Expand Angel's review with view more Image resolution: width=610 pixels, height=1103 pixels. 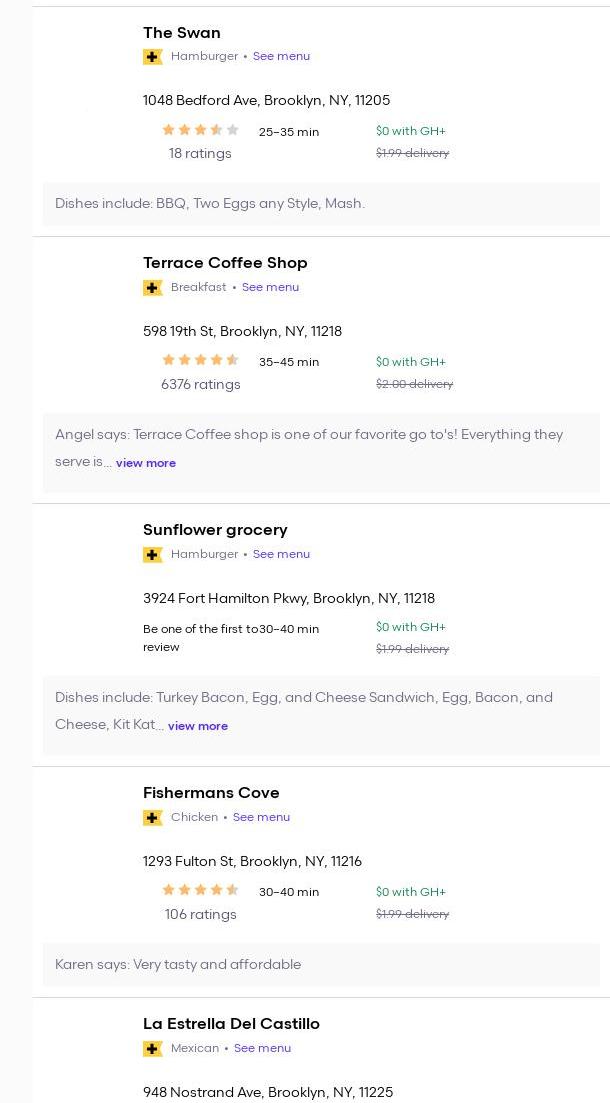pyautogui.click(x=146, y=464)
